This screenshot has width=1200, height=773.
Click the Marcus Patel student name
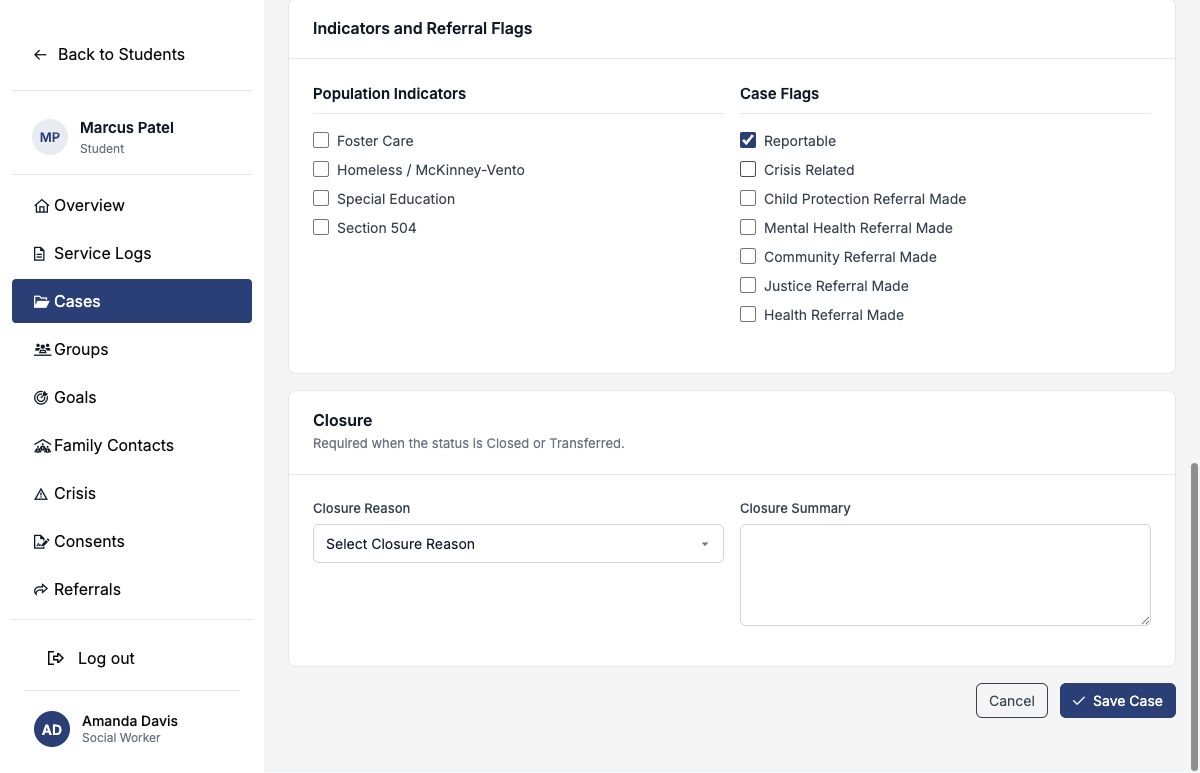coord(127,128)
